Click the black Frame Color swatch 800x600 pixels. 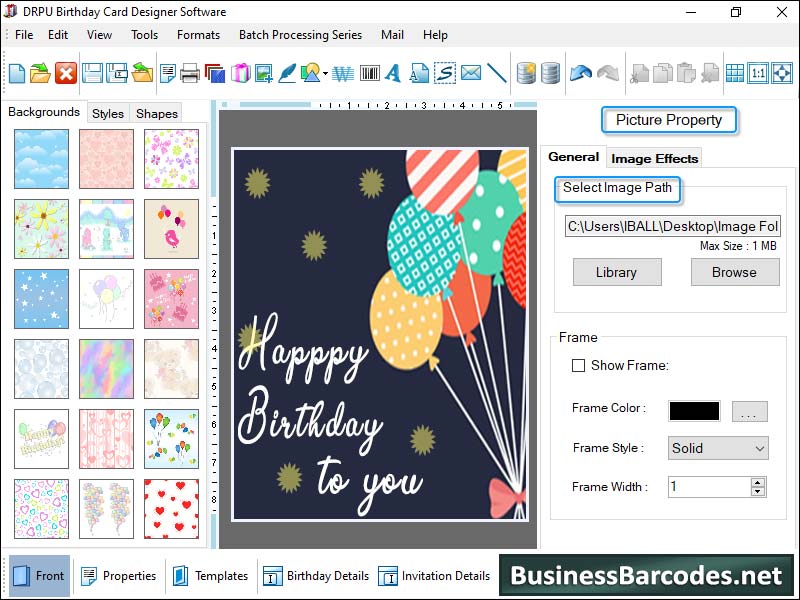[694, 411]
